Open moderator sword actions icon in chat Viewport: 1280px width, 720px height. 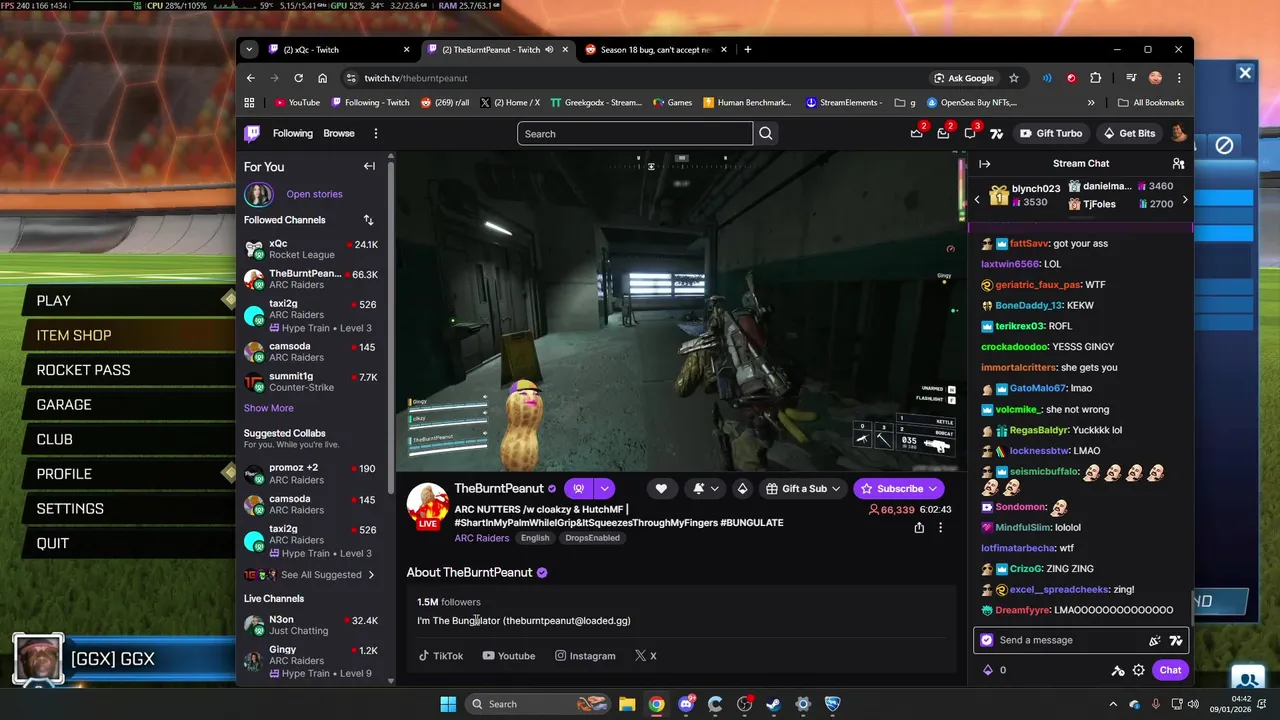pos(1118,670)
